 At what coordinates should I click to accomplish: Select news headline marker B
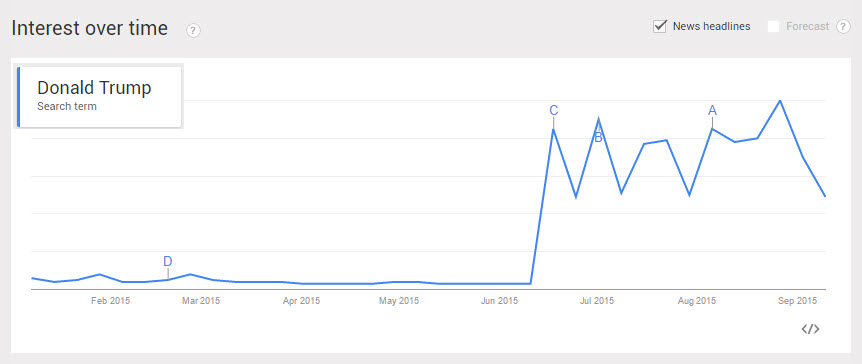599,137
